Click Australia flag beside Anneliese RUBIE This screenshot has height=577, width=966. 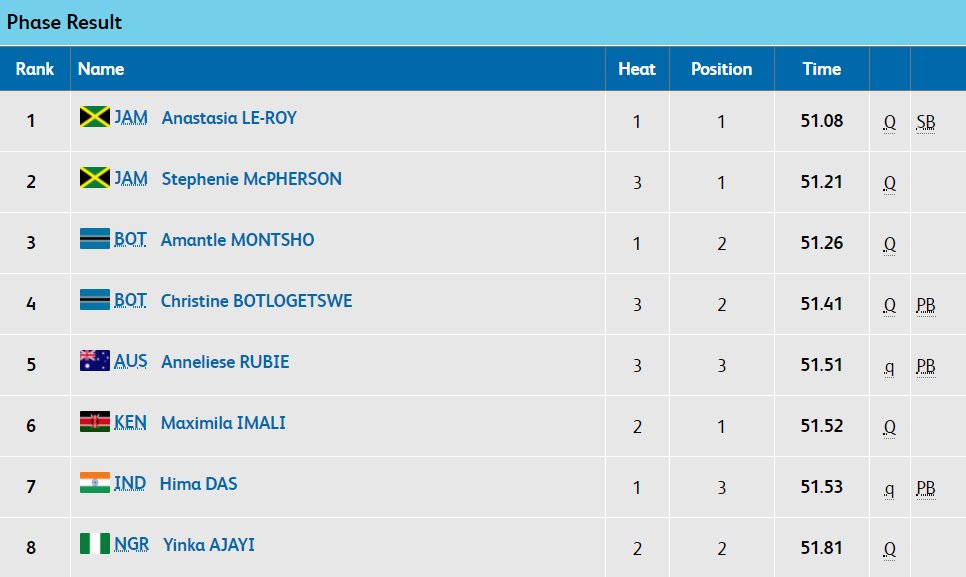coord(94,362)
